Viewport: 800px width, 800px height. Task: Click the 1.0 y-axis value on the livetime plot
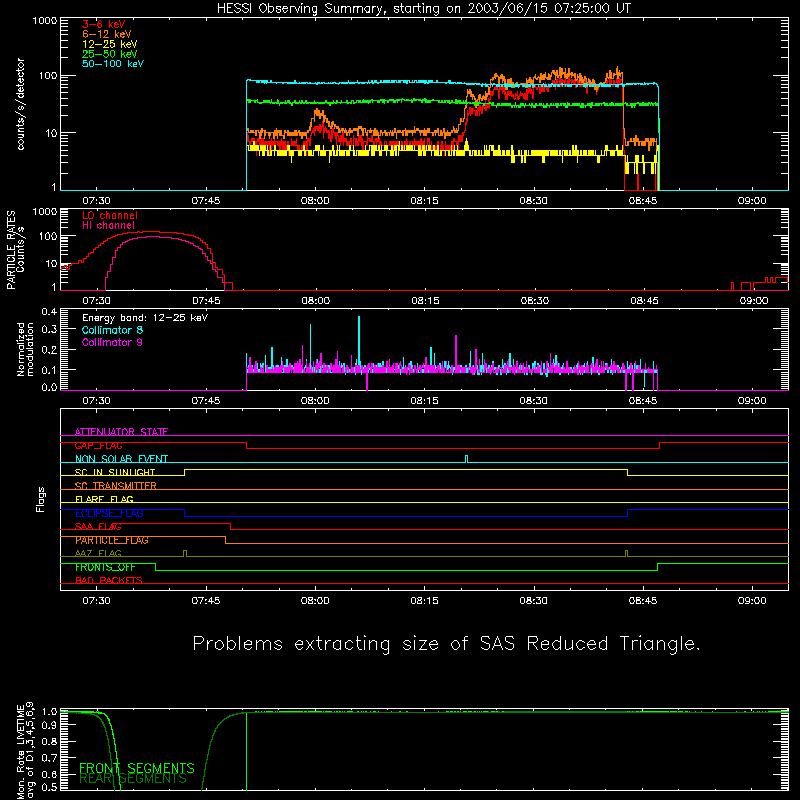pos(49,711)
